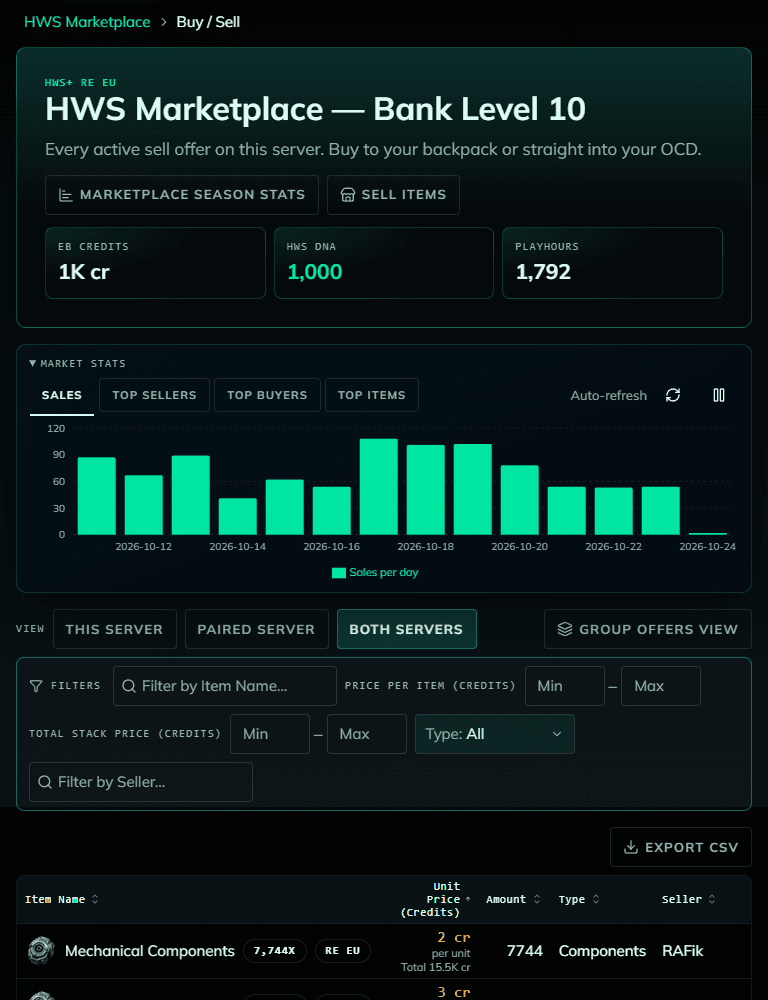Viewport: 768px width, 1000px height.
Task: Collapse the Market Stats section
Action: click(77, 364)
